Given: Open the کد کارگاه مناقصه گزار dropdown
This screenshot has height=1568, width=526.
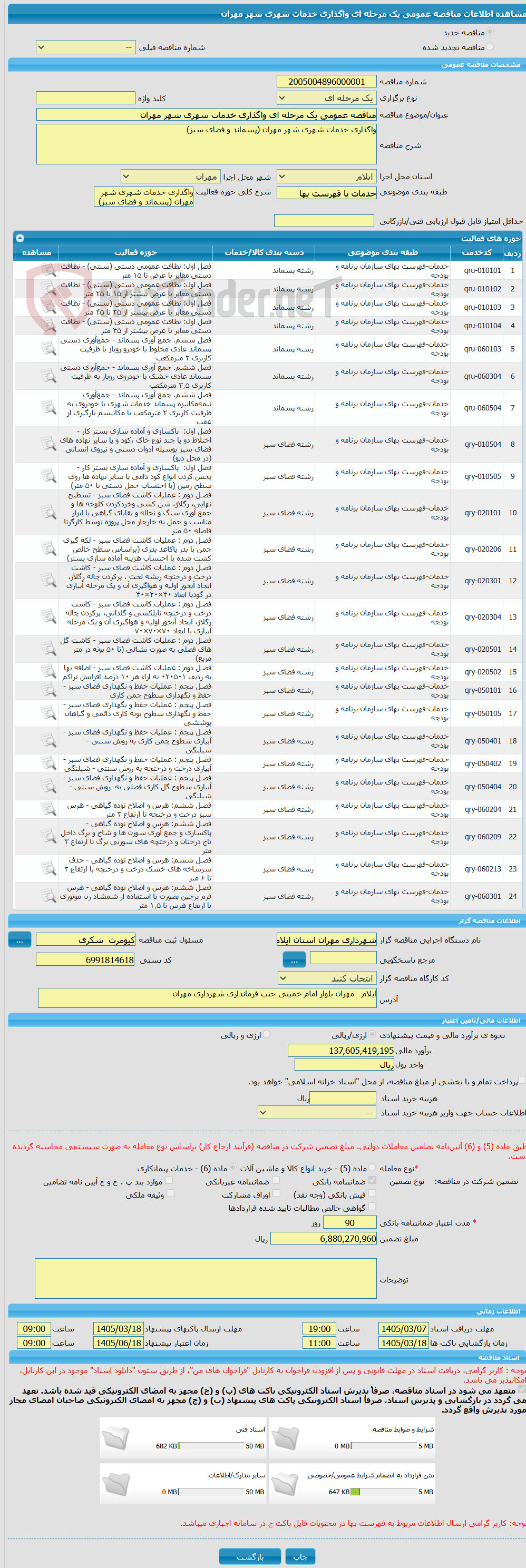Looking at the screenshot, I should [x=326, y=978].
